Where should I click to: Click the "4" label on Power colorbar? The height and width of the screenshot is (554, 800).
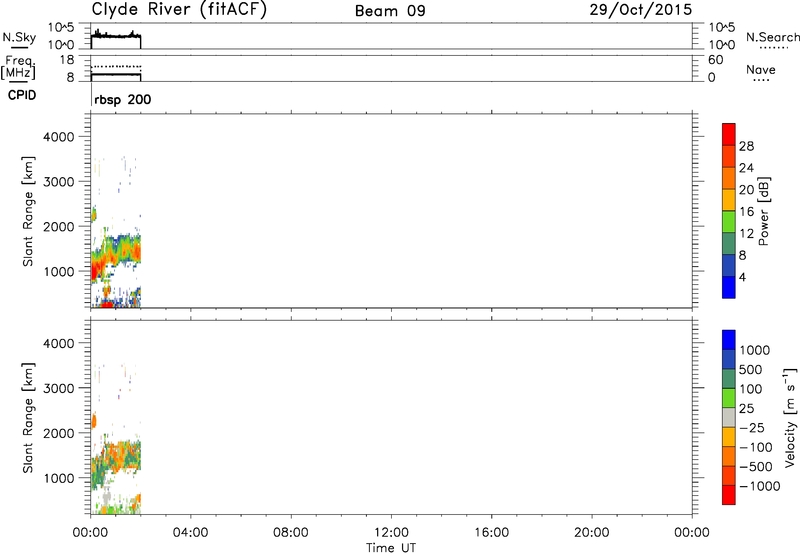742,278
